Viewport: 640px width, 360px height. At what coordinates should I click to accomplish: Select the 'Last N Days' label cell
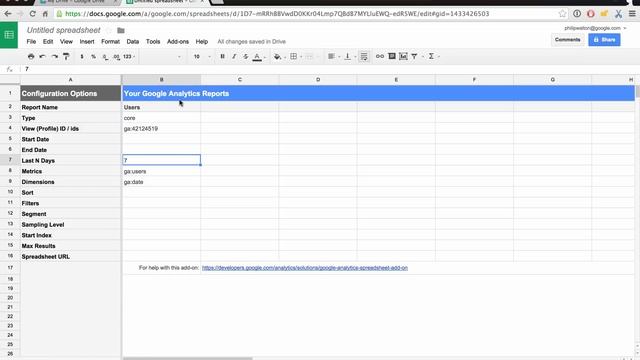pyautogui.click(x=71, y=160)
